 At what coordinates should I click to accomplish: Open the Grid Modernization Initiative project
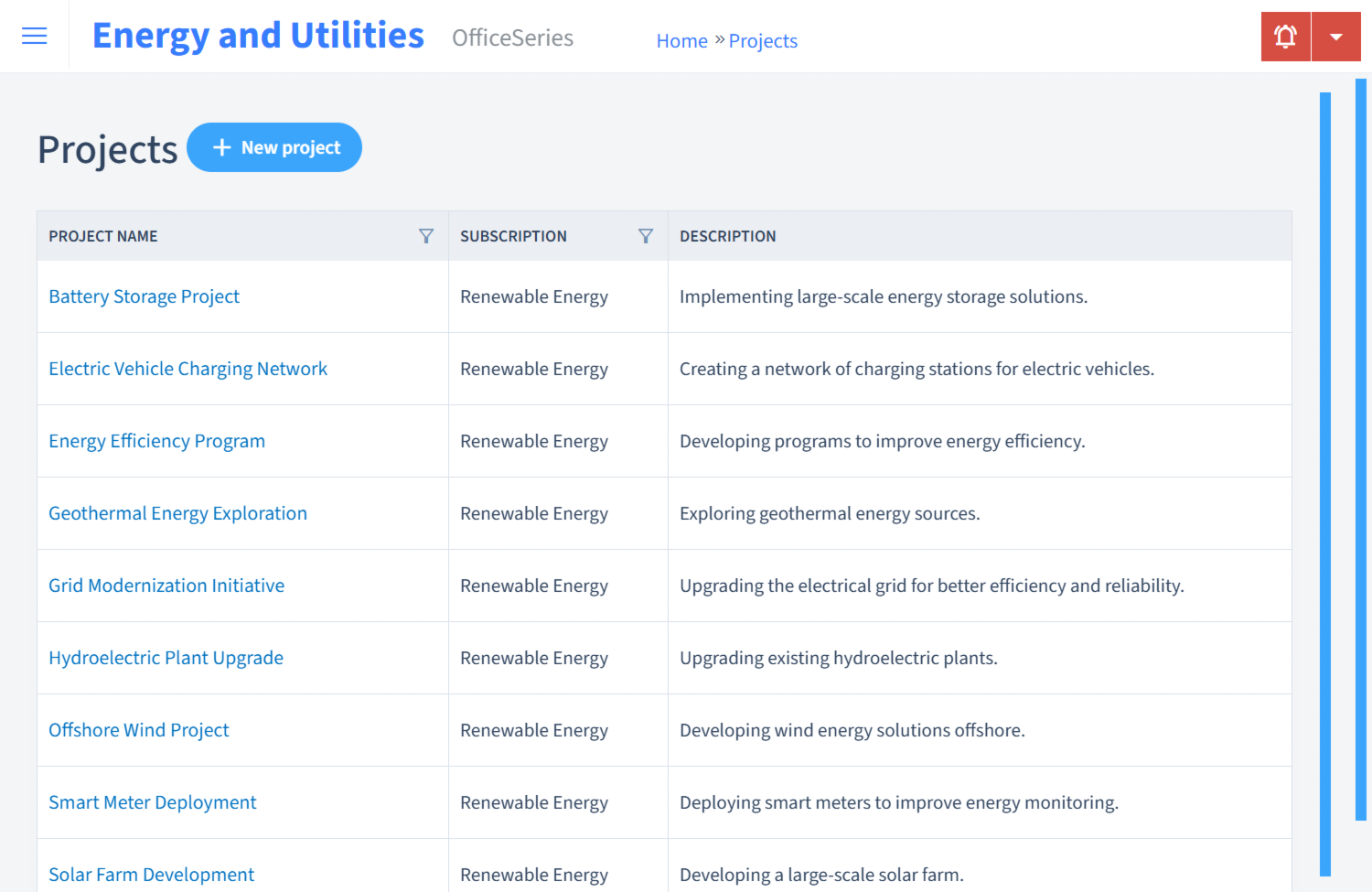[166, 586]
